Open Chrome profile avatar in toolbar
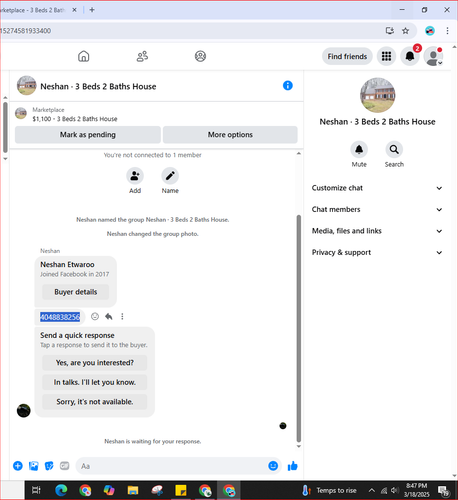The width and height of the screenshot is (458, 500). (430, 31)
